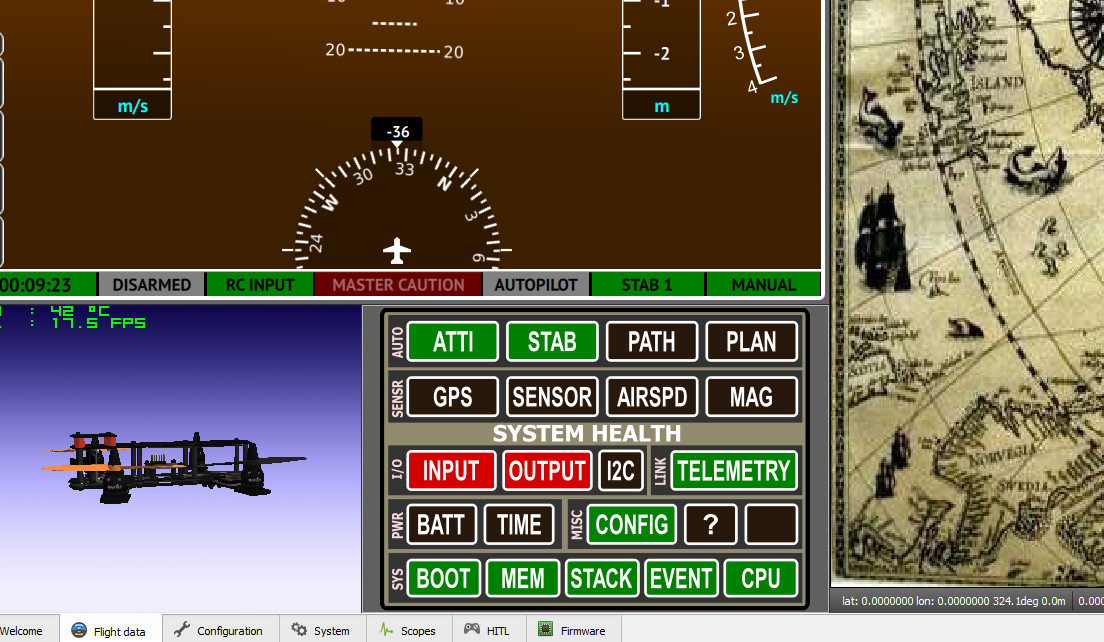Click the I2C health indicator
The width and height of the screenshot is (1104, 642).
[620, 470]
